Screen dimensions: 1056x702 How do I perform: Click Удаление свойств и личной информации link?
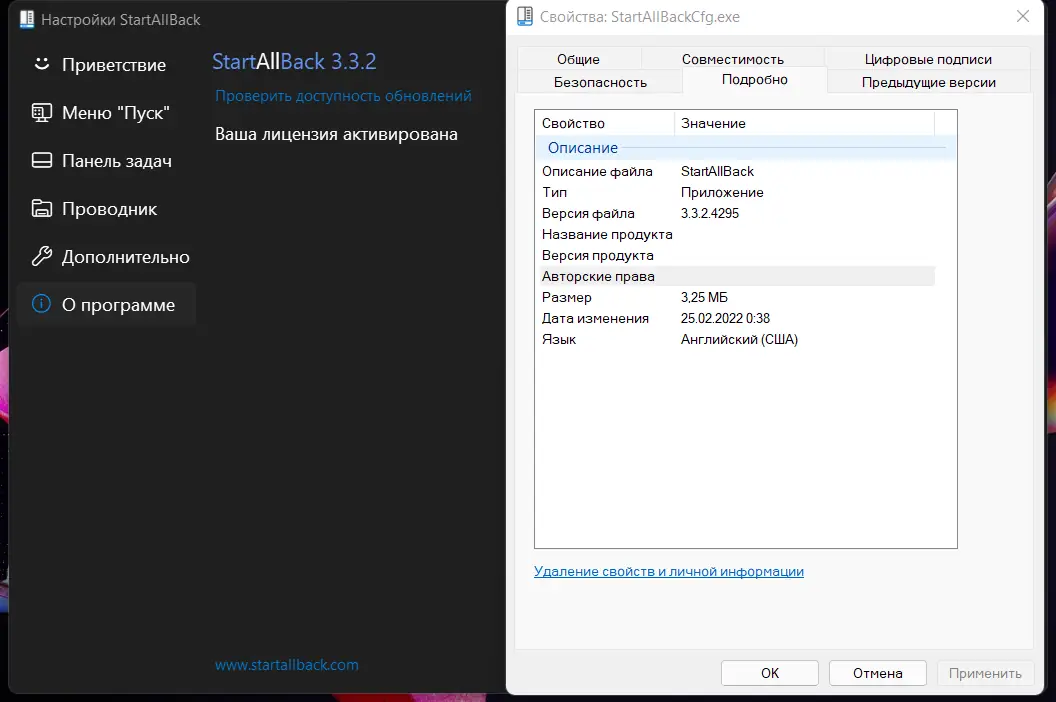pos(669,571)
